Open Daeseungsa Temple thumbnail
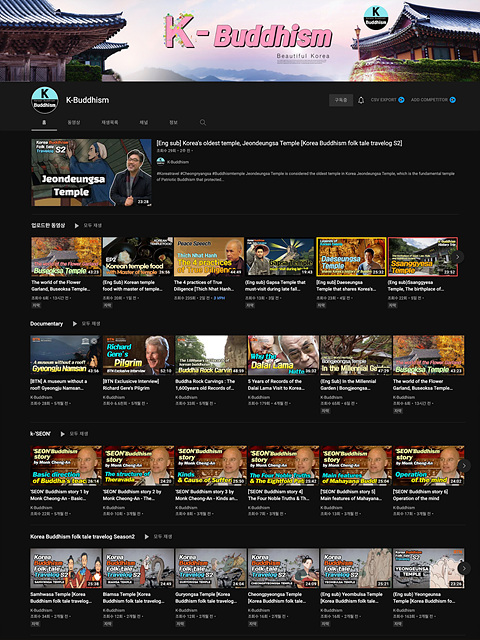This screenshot has width=480, height=640. 351,257
